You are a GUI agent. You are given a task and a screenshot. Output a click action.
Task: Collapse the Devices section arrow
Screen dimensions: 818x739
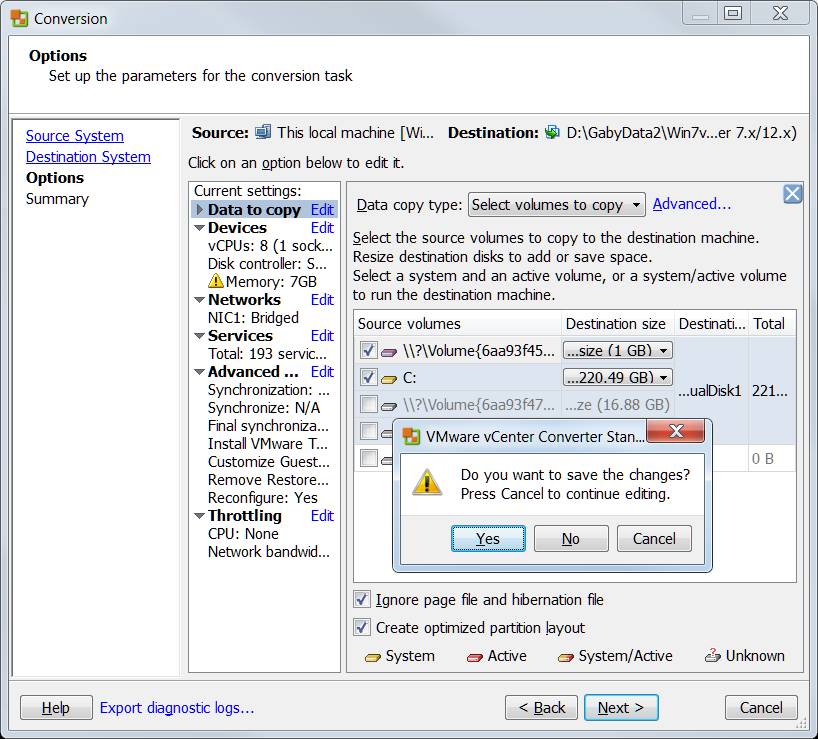click(x=199, y=228)
